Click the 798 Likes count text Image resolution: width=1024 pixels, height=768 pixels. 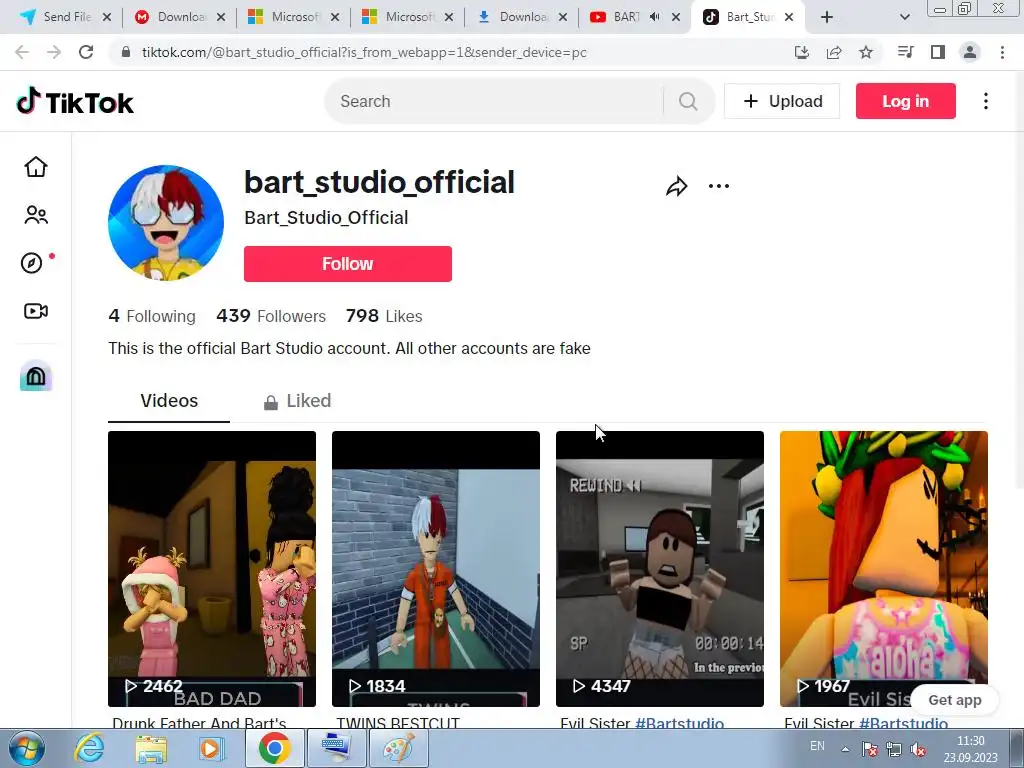pos(384,316)
